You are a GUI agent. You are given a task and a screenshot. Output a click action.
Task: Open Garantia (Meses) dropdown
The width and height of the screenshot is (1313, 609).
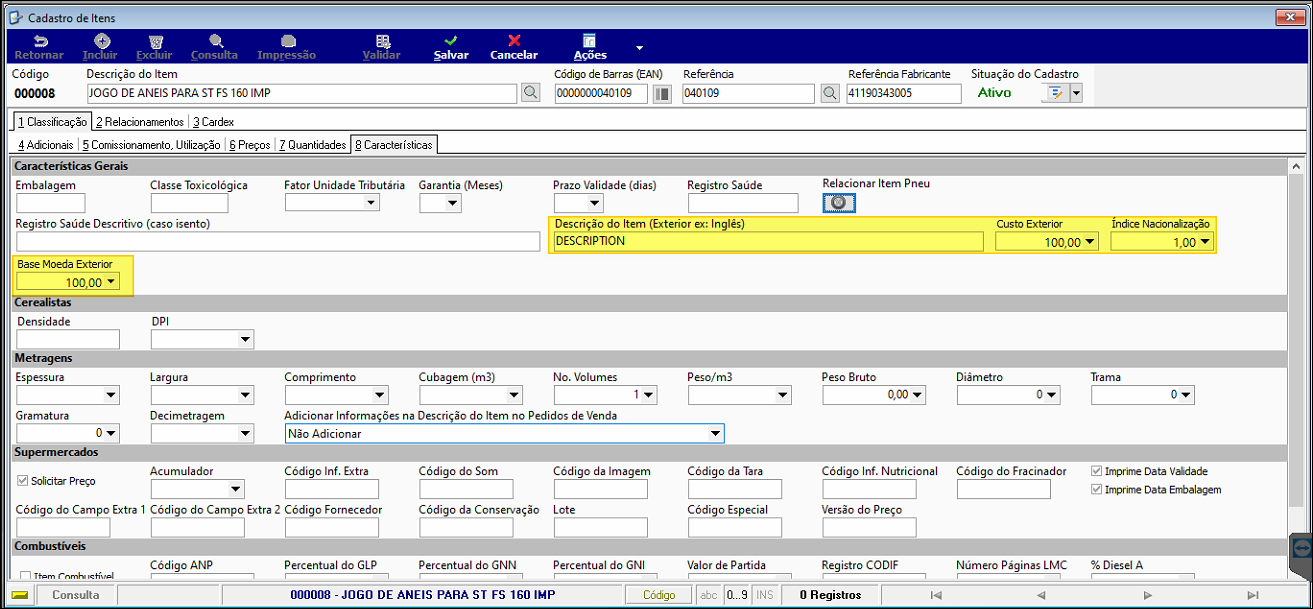(452, 203)
